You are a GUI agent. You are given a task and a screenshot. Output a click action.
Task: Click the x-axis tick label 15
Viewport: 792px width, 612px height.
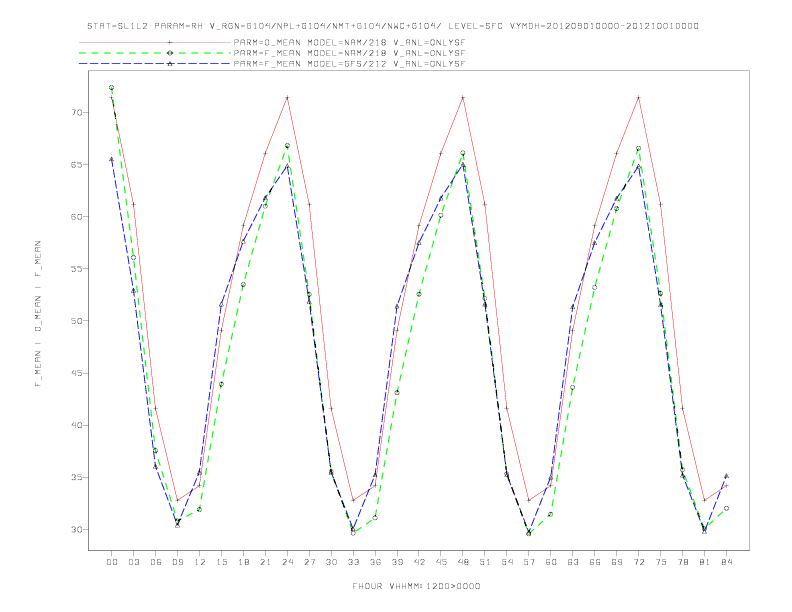tap(221, 562)
